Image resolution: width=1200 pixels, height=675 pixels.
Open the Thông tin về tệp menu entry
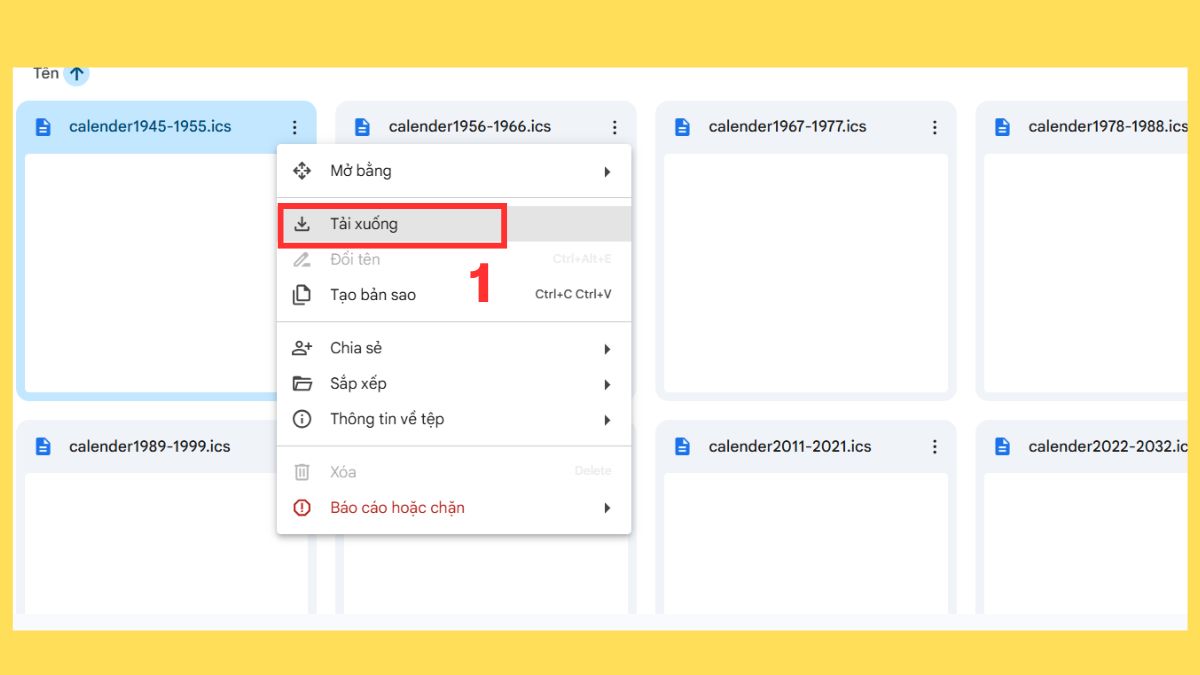[x=454, y=420]
